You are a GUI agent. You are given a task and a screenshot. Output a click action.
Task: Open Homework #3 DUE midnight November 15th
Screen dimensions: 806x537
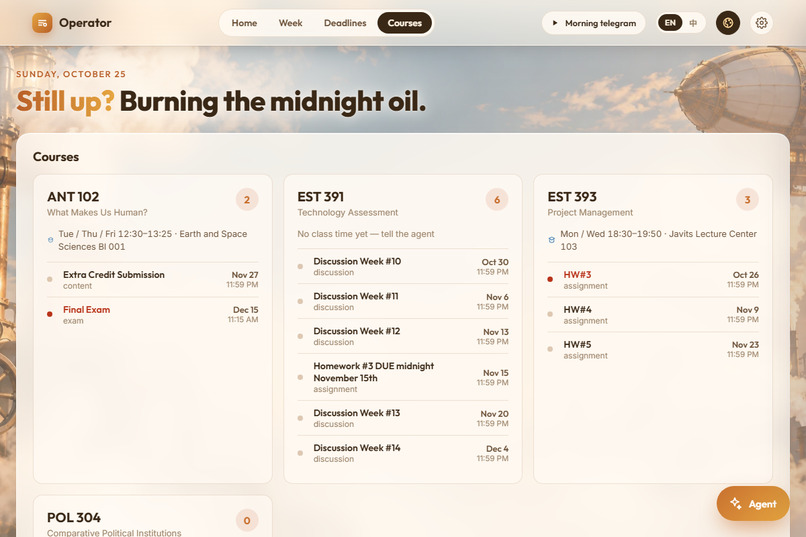[x=402, y=377]
